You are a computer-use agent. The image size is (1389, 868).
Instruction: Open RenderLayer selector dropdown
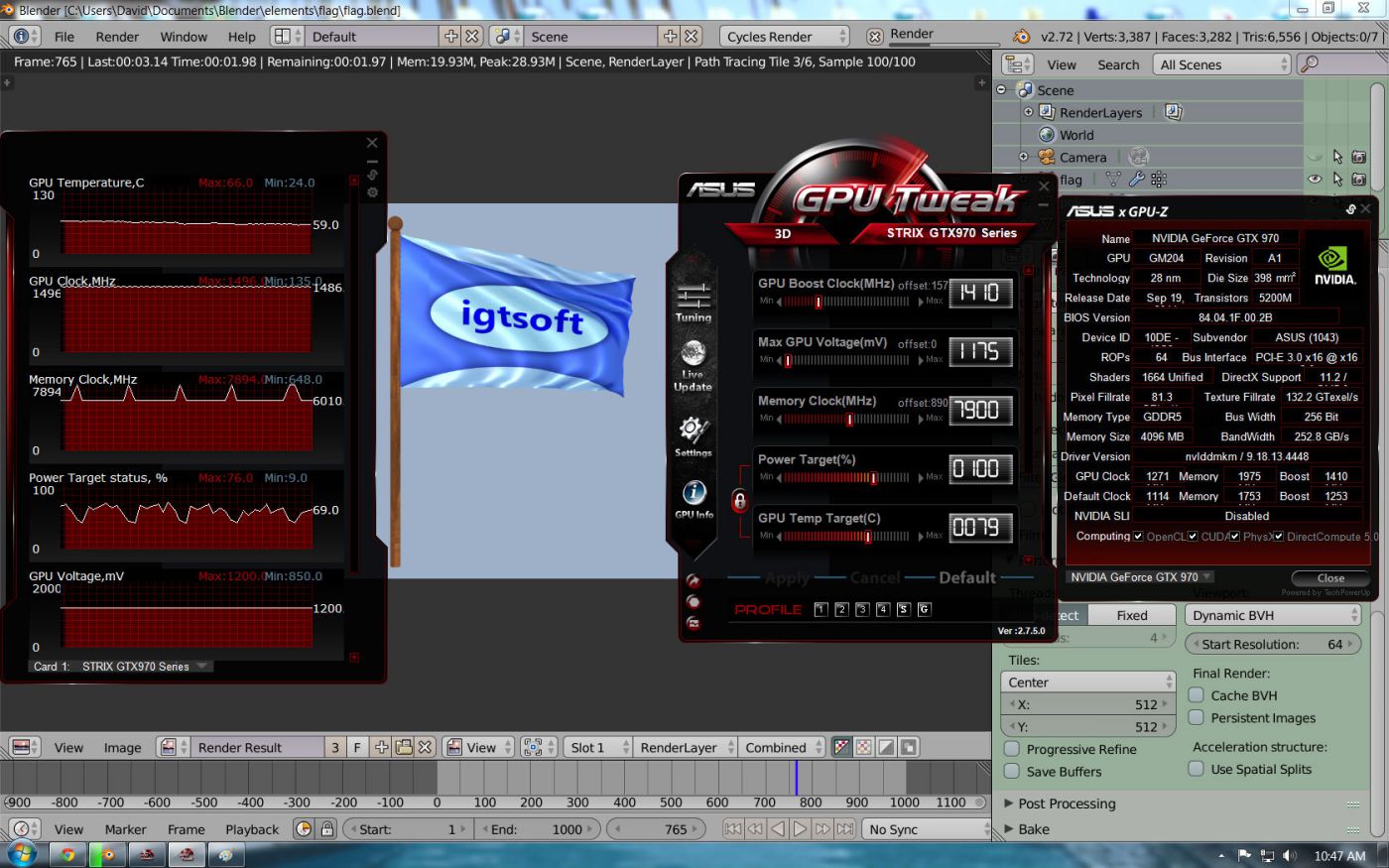686,747
